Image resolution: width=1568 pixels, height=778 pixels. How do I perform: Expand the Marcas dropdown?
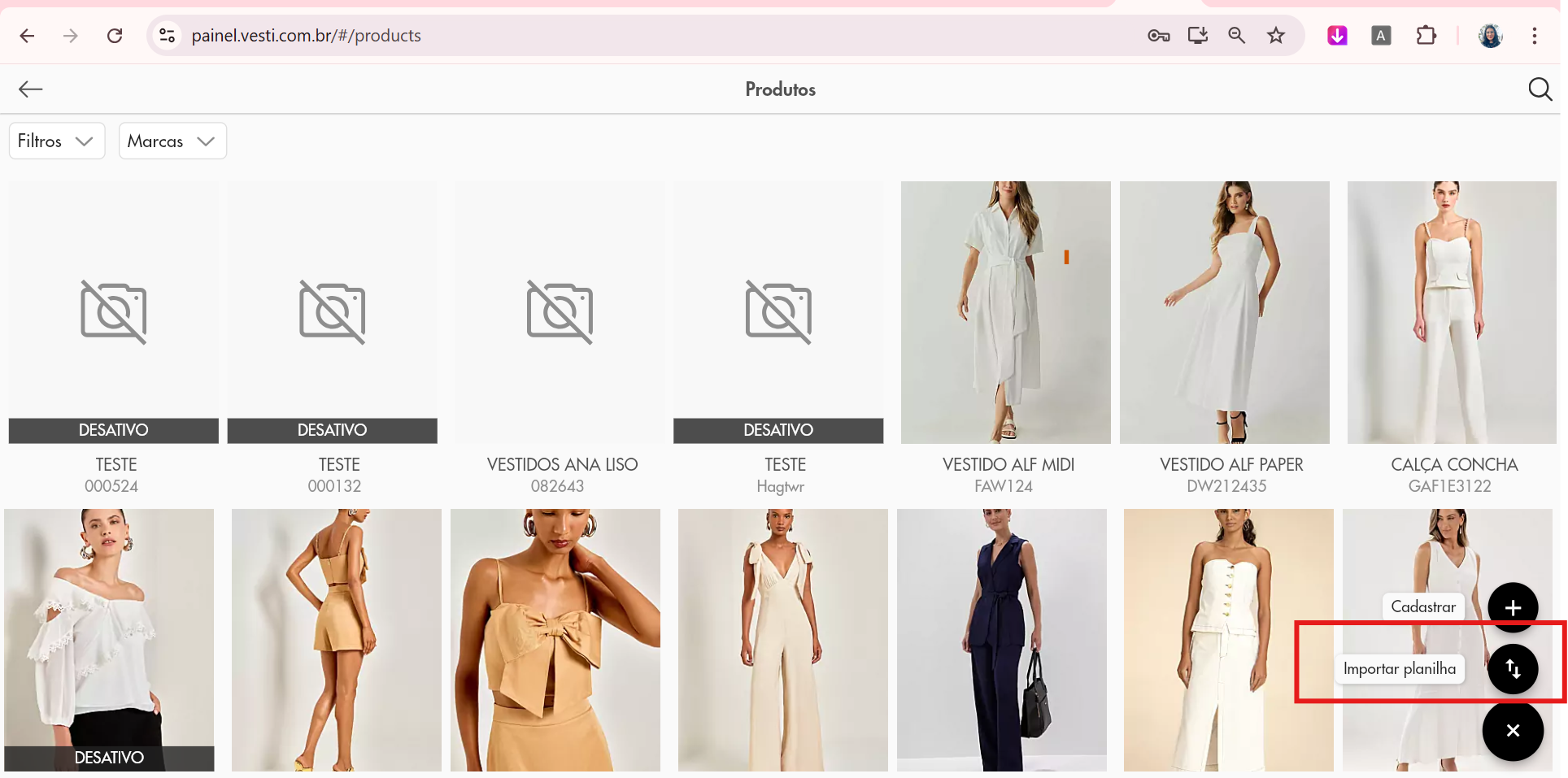click(172, 141)
